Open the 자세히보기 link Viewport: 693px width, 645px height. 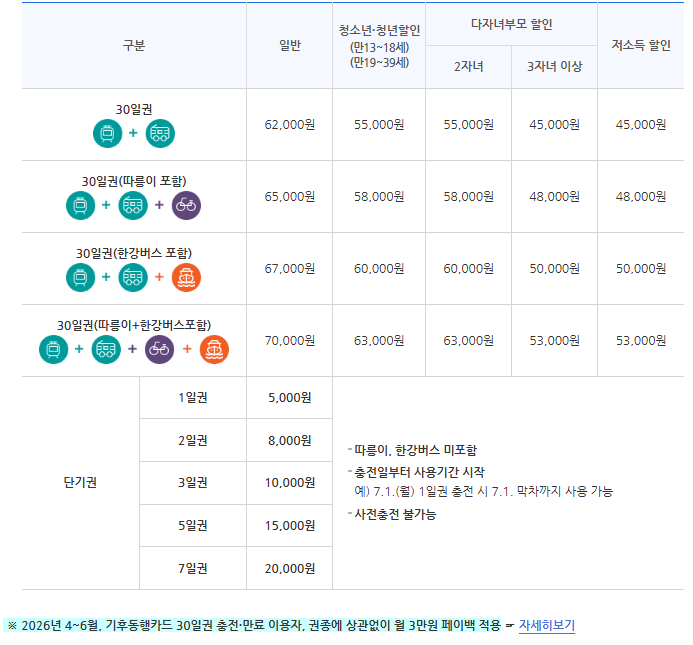547,626
